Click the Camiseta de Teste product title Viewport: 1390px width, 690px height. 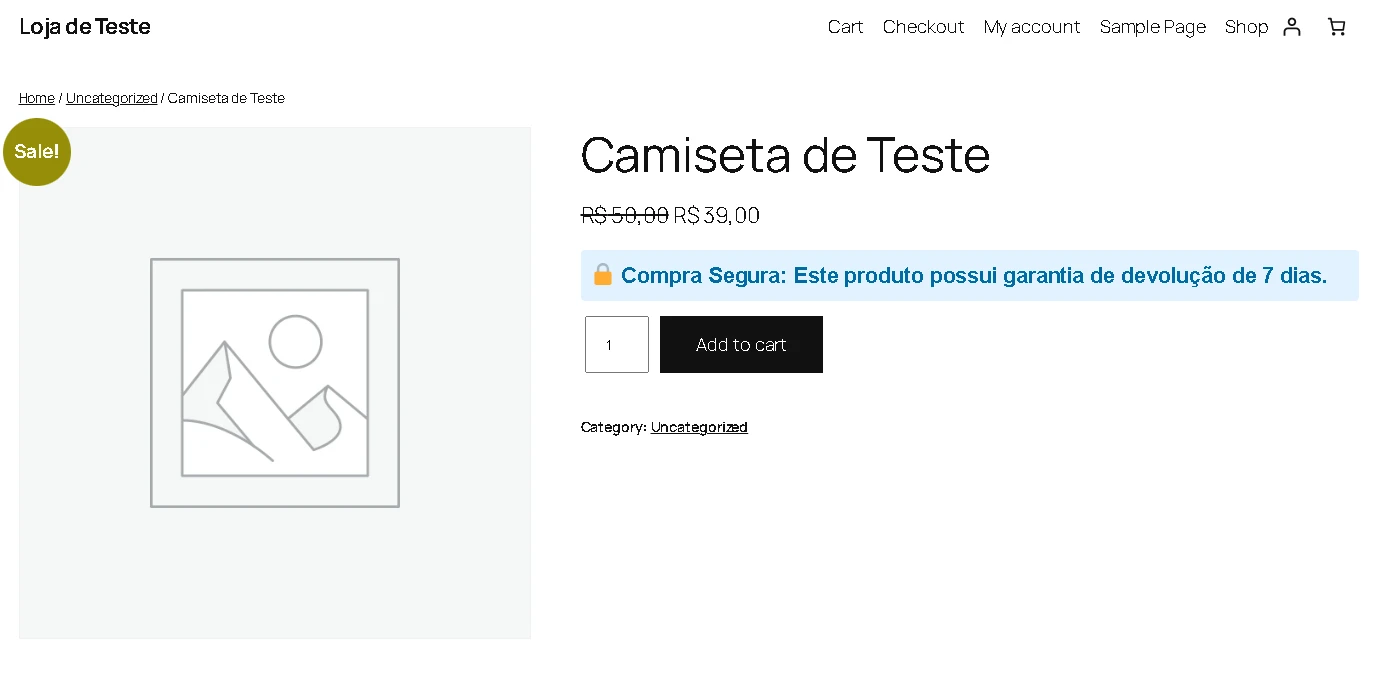[785, 155]
